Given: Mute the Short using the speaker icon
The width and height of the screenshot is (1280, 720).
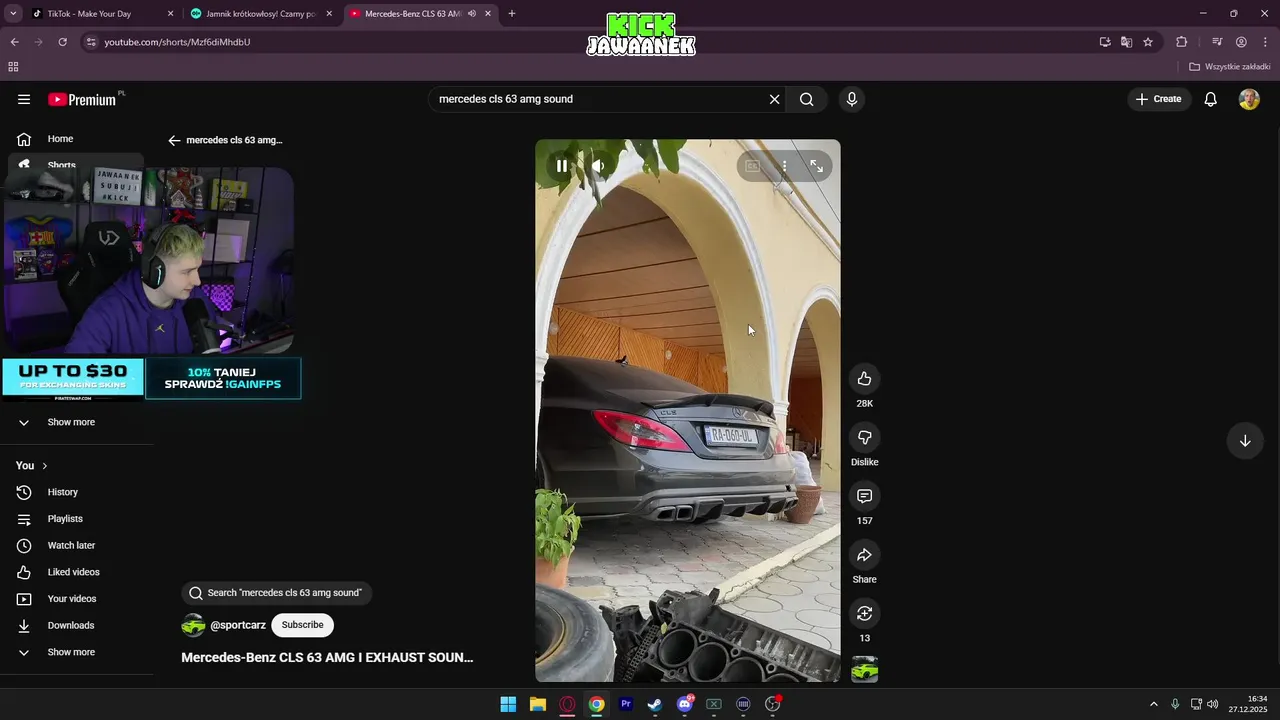Looking at the screenshot, I should click(x=598, y=166).
